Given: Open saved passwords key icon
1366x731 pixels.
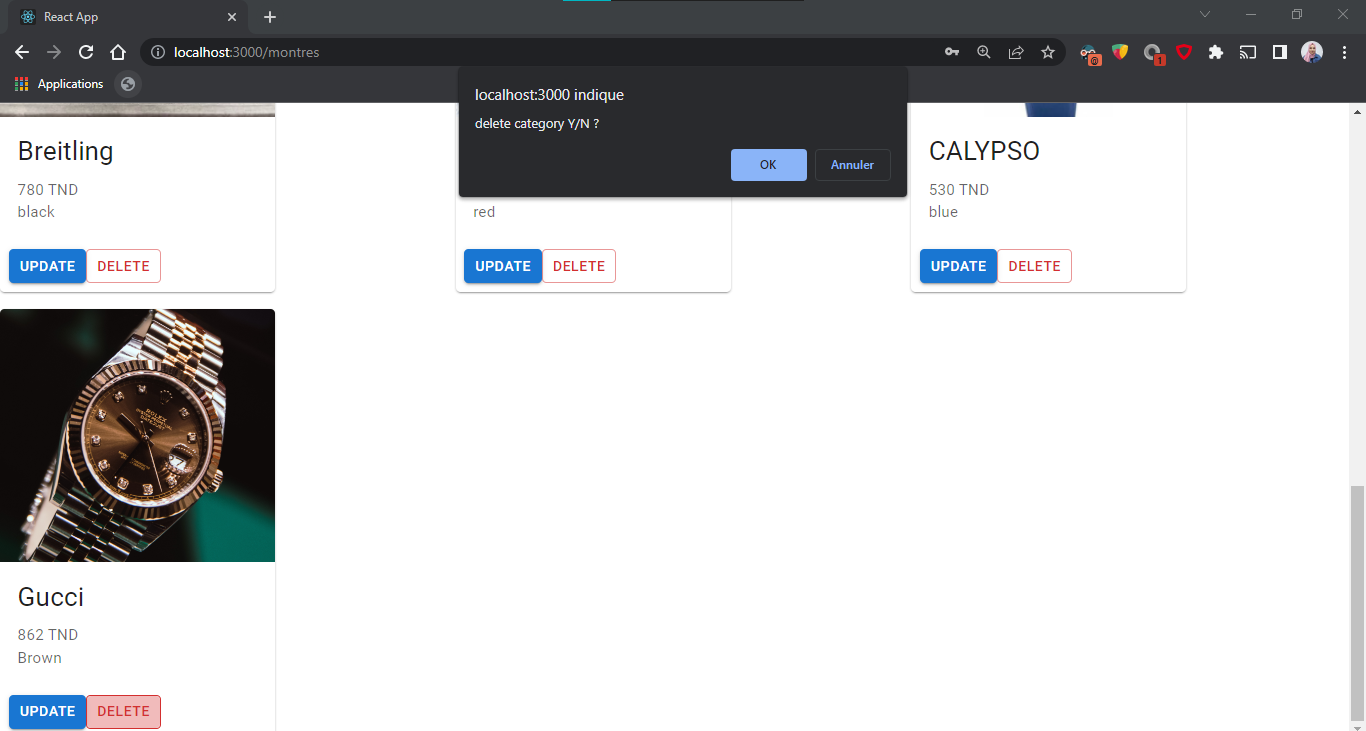Looking at the screenshot, I should click(952, 52).
